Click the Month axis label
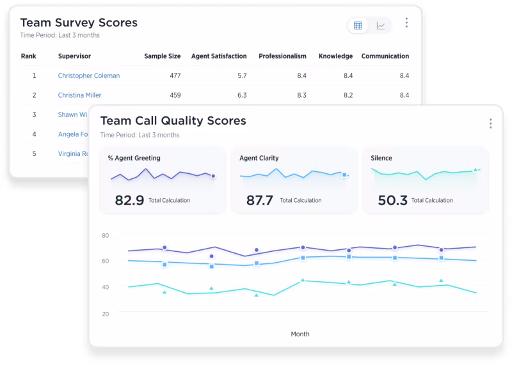This screenshot has width=512, height=365. pos(300,334)
